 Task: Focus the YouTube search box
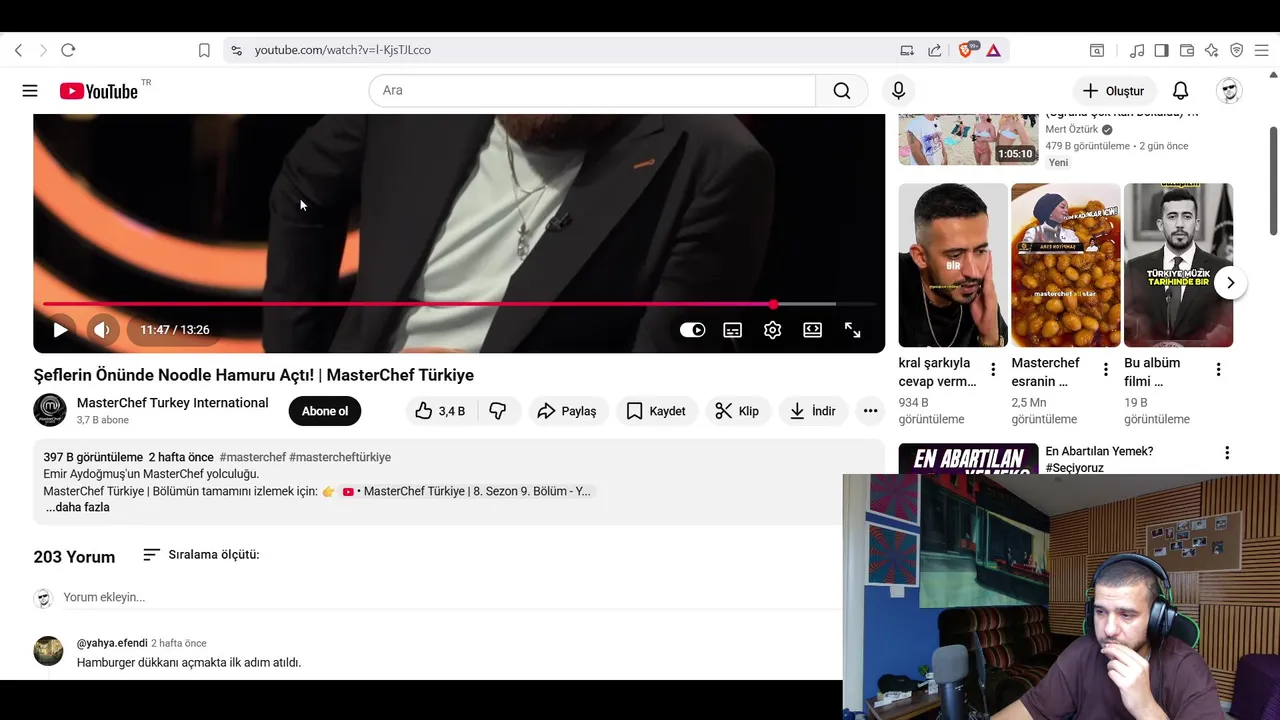coord(592,90)
